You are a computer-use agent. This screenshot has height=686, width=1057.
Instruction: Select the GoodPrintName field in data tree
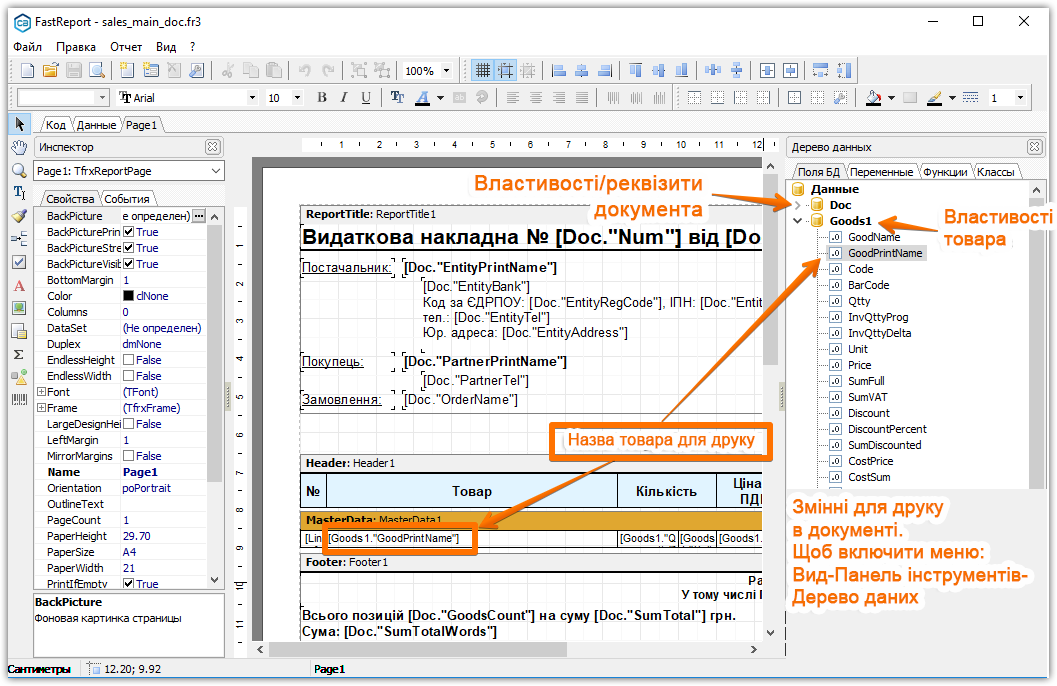(x=884, y=253)
